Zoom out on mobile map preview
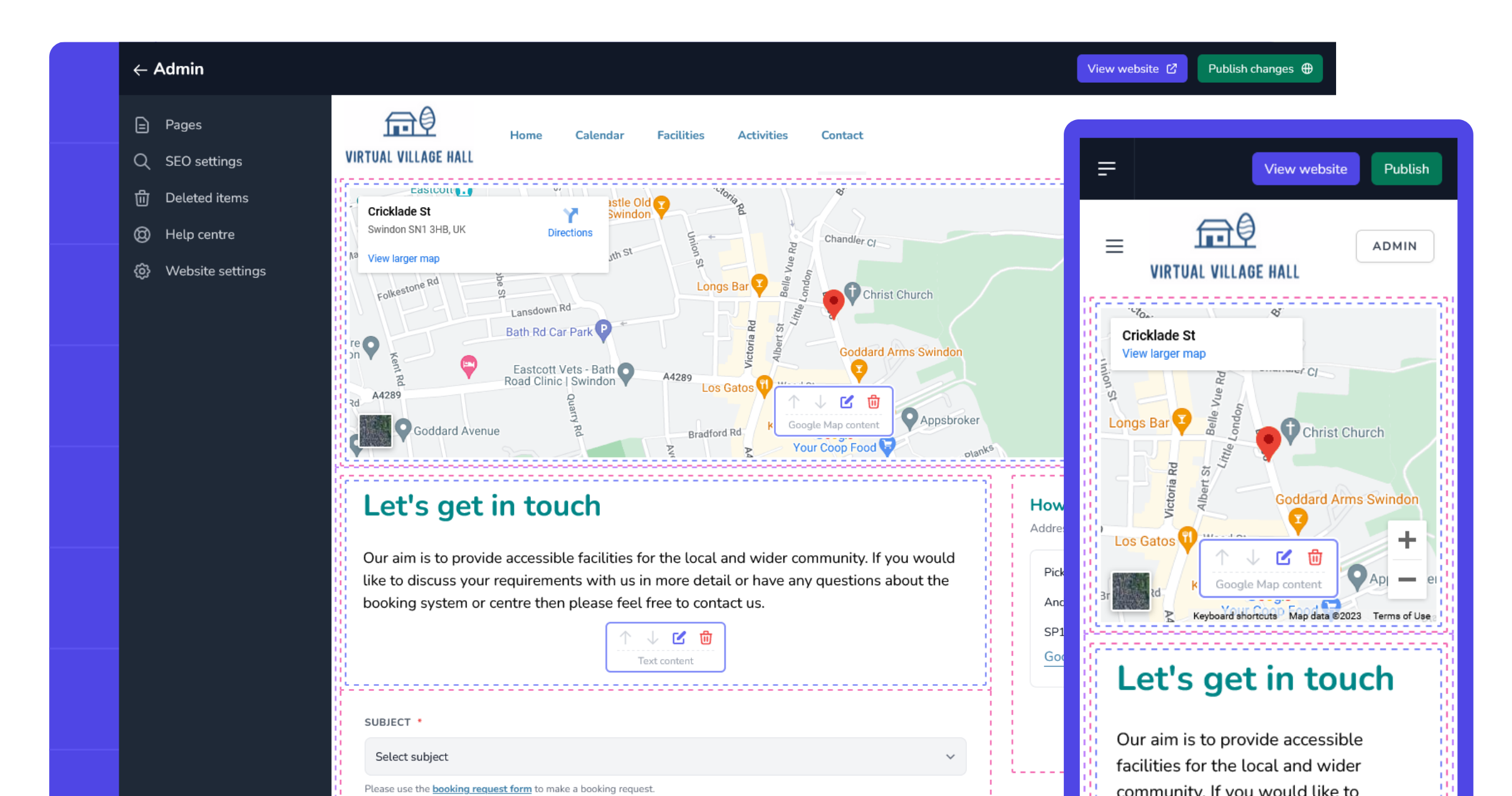 [1407, 580]
